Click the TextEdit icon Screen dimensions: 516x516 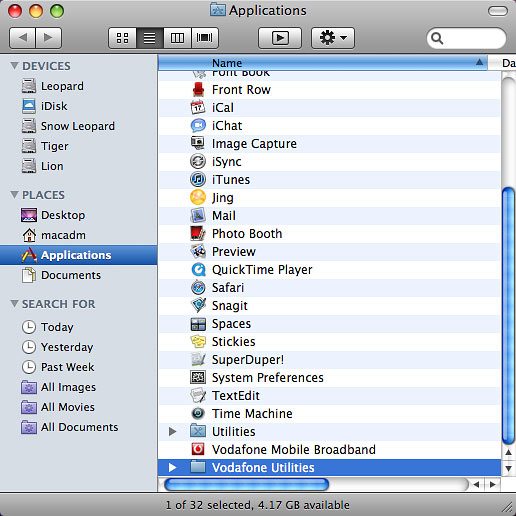(198, 396)
